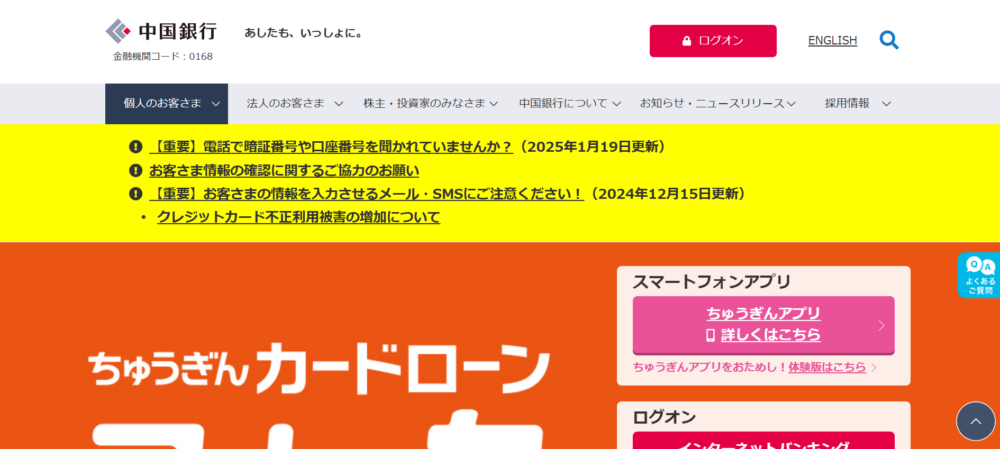Click the chevron arrow on ちゅうぎんアプリ button
This screenshot has height=449, width=1000.
pyautogui.click(x=881, y=325)
